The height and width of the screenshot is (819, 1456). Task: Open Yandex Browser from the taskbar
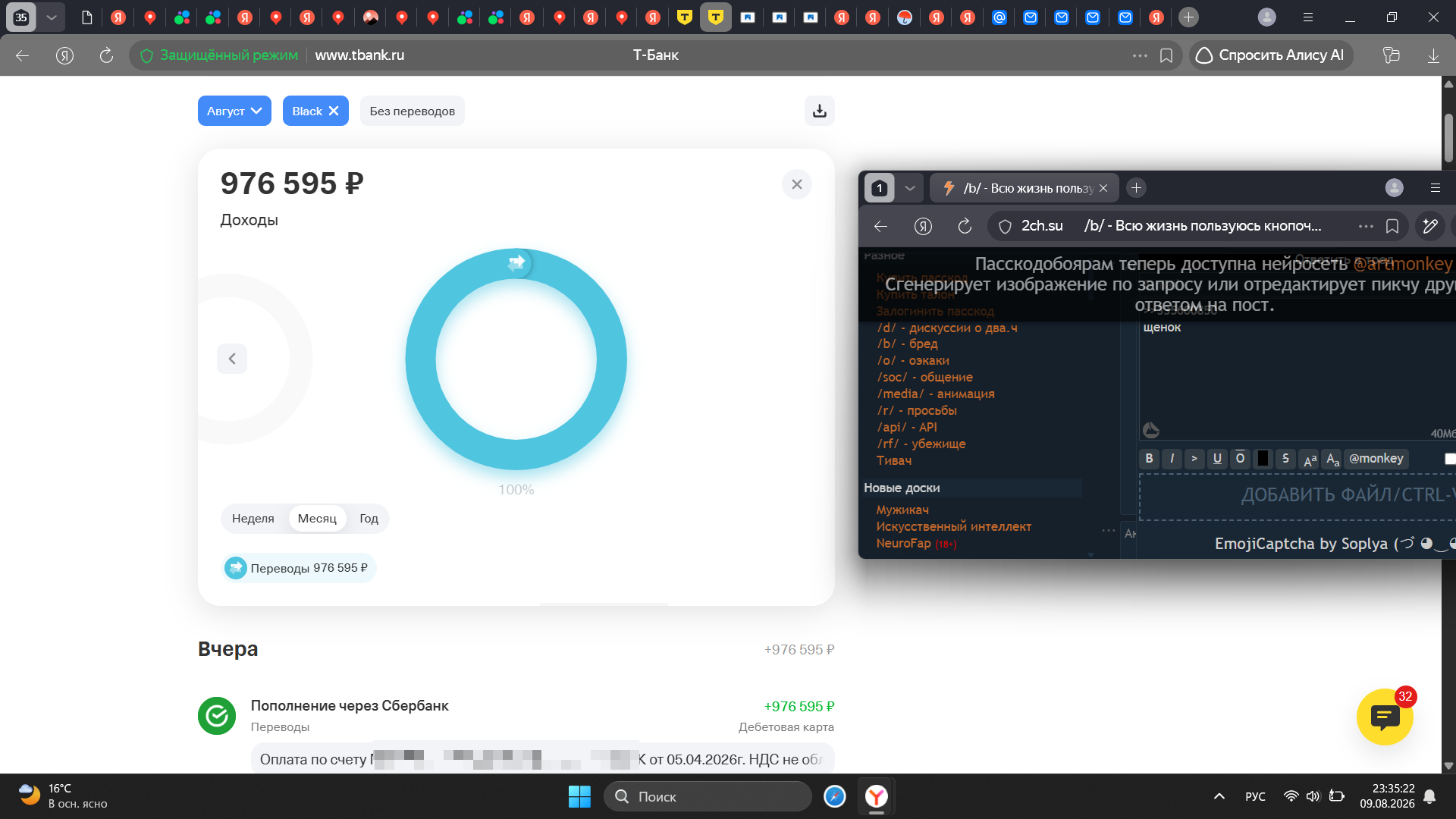[877, 796]
